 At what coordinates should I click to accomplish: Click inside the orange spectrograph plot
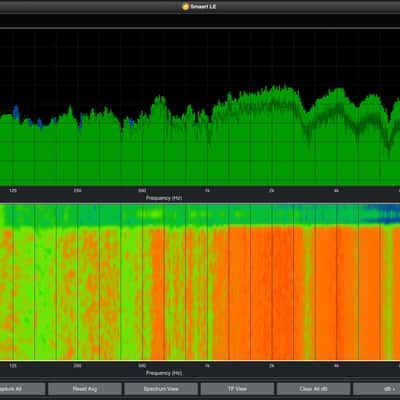pyautogui.click(x=200, y=282)
